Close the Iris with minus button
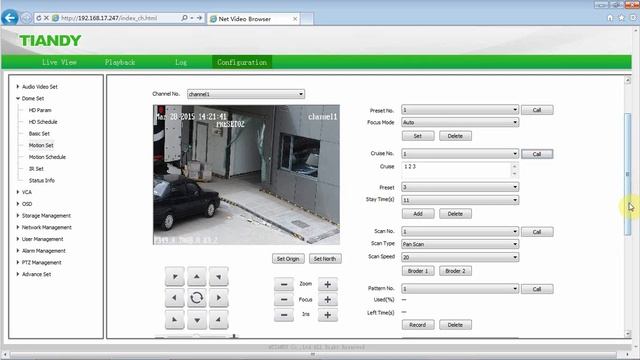 284,315
